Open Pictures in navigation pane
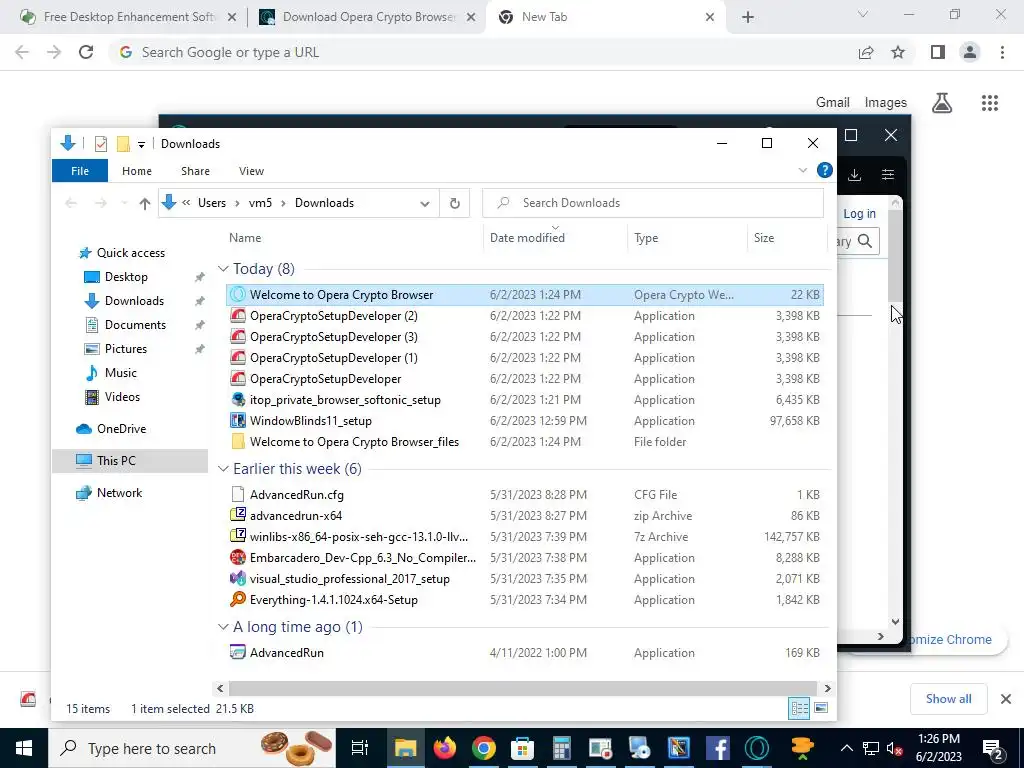Screen dimensions: 1024x768 coord(125,349)
